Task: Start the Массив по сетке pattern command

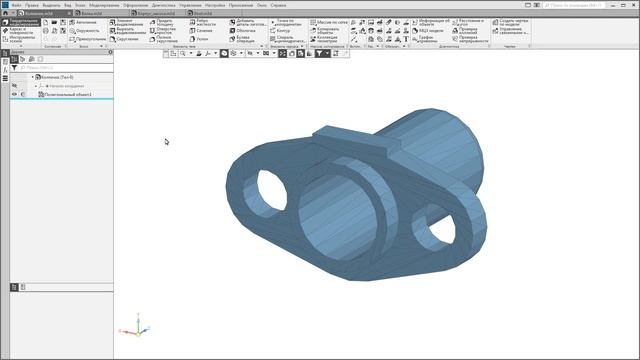Action: click(x=329, y=22)
